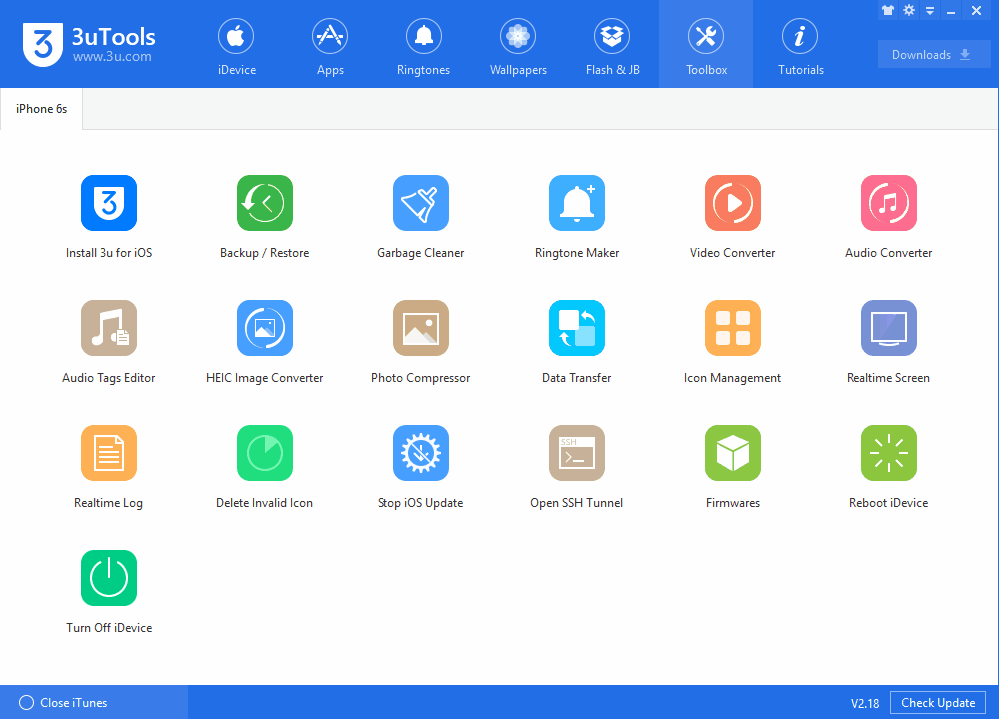Open the Garbage Cleaner tool
The image size is (999, 719).
(x=420, y=203)
